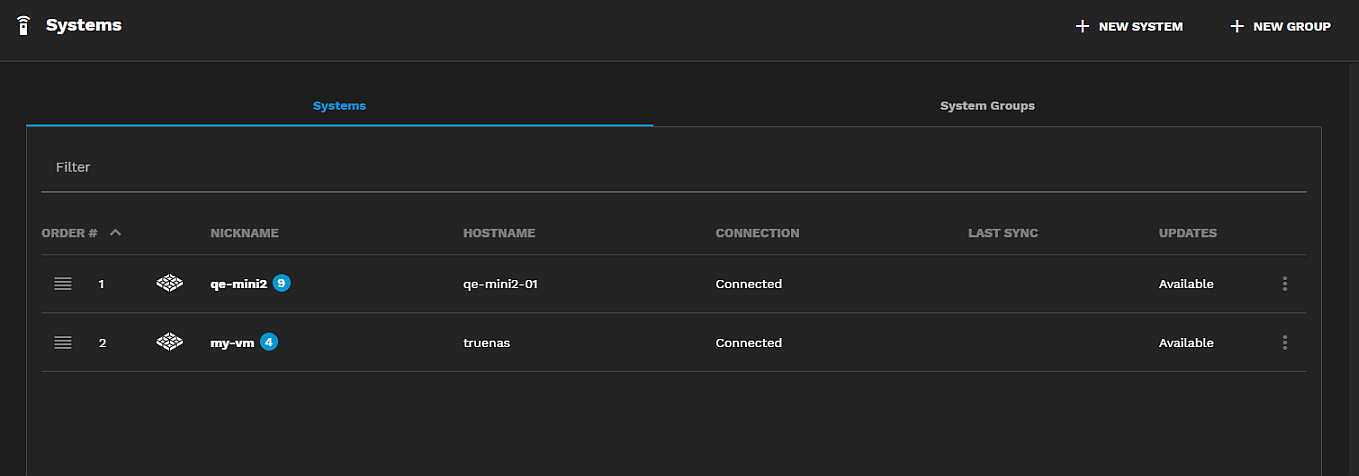The width and height of the screenshot is (1359, 476).
Task: Click the system icon beside qe-mini2
Action: point(170,284)
